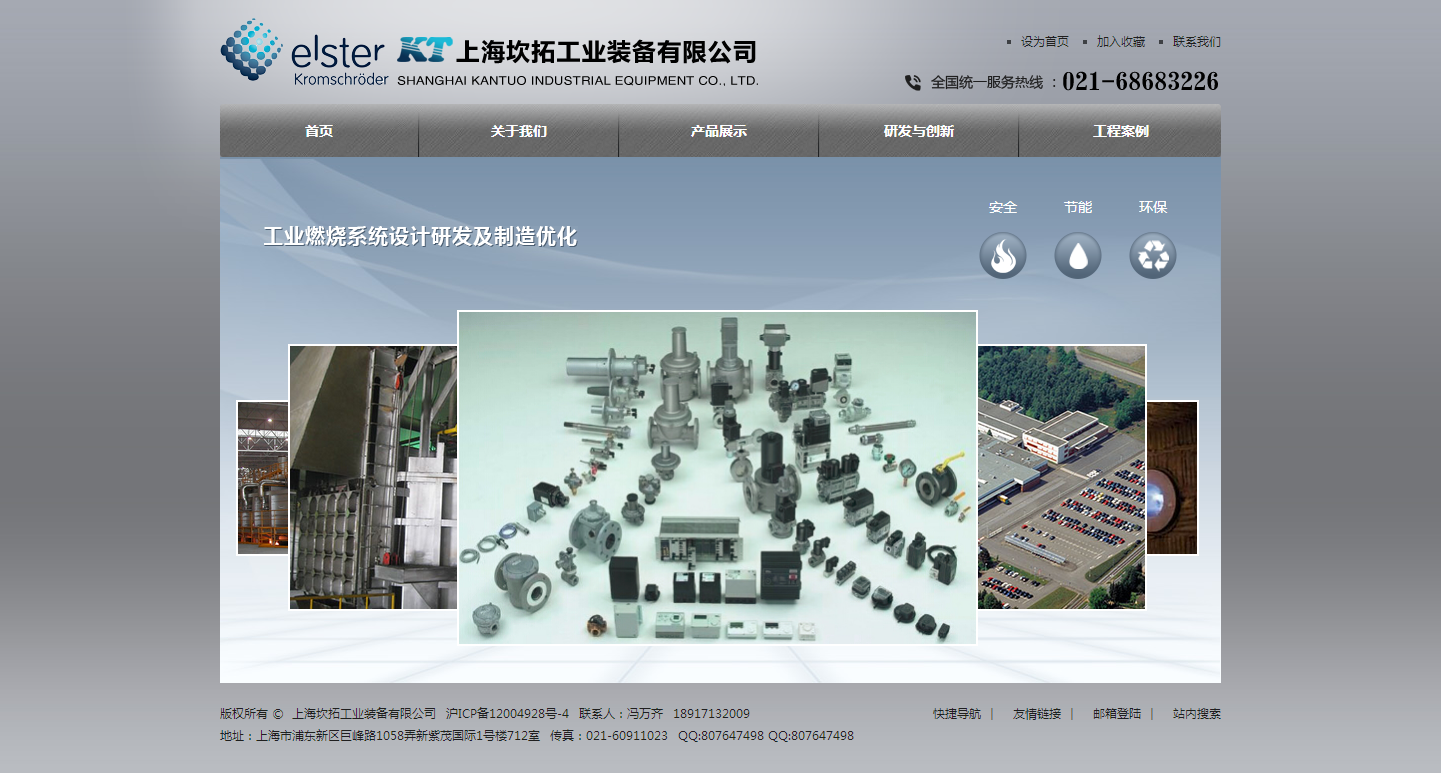Click the 上海坎拓工业装备有限公司 header title

[607, 51]
